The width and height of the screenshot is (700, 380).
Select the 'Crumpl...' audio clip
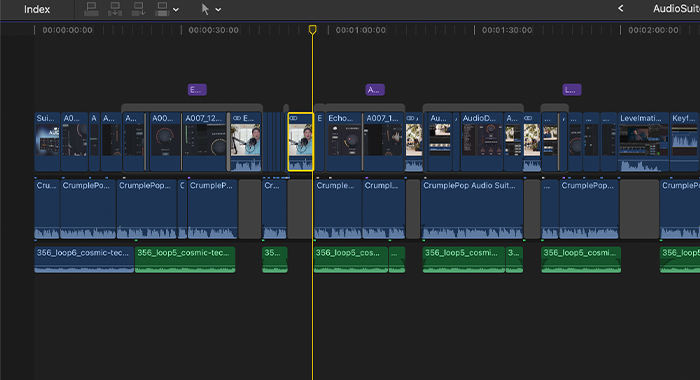(383, 209)
